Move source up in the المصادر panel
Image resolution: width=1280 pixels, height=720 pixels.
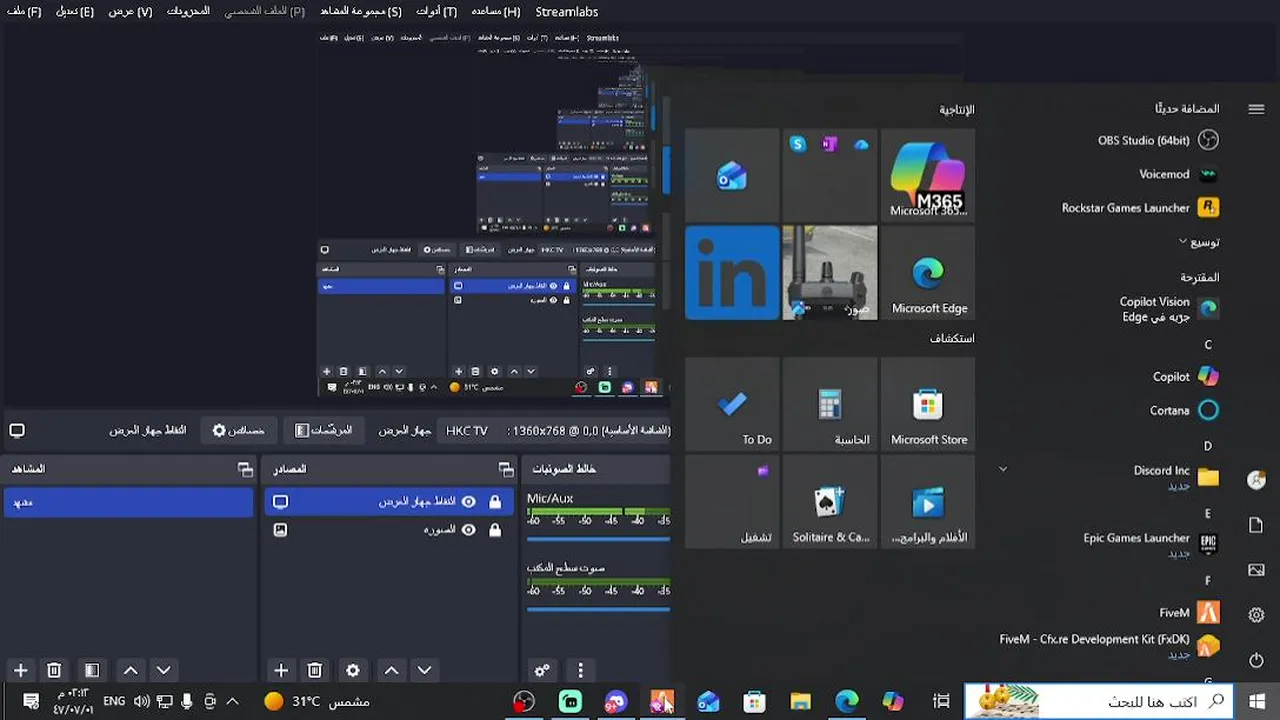click(391, 670)
